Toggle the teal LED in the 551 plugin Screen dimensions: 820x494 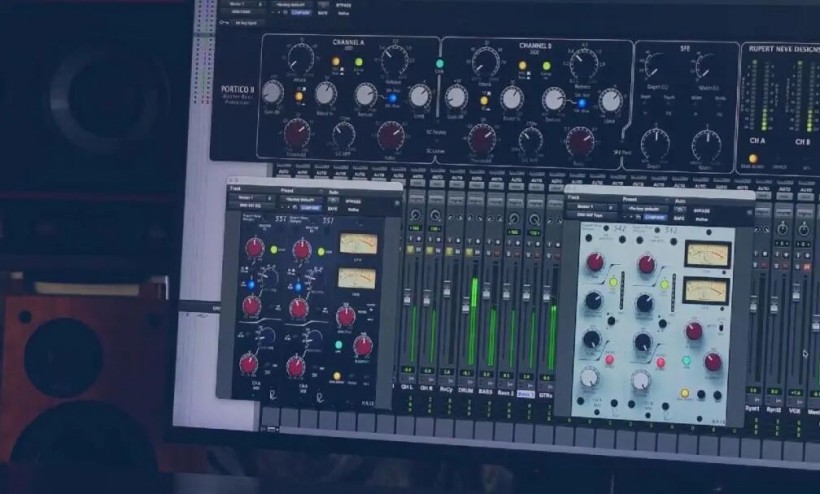pyautogui.click(x=338, y=344)
